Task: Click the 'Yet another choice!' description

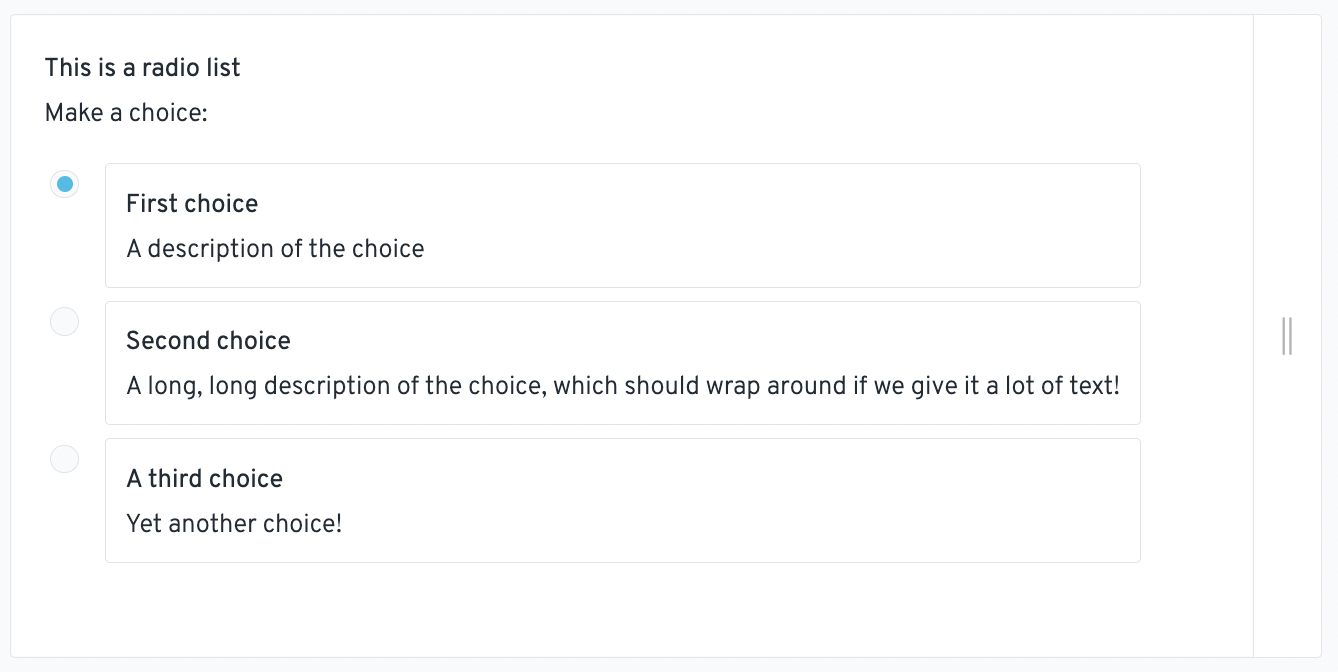Action: [x=234, y=524]
